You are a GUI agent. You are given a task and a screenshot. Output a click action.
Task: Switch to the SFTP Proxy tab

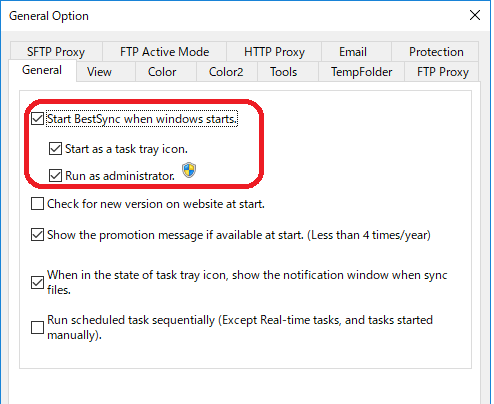(x=56, y=52)
